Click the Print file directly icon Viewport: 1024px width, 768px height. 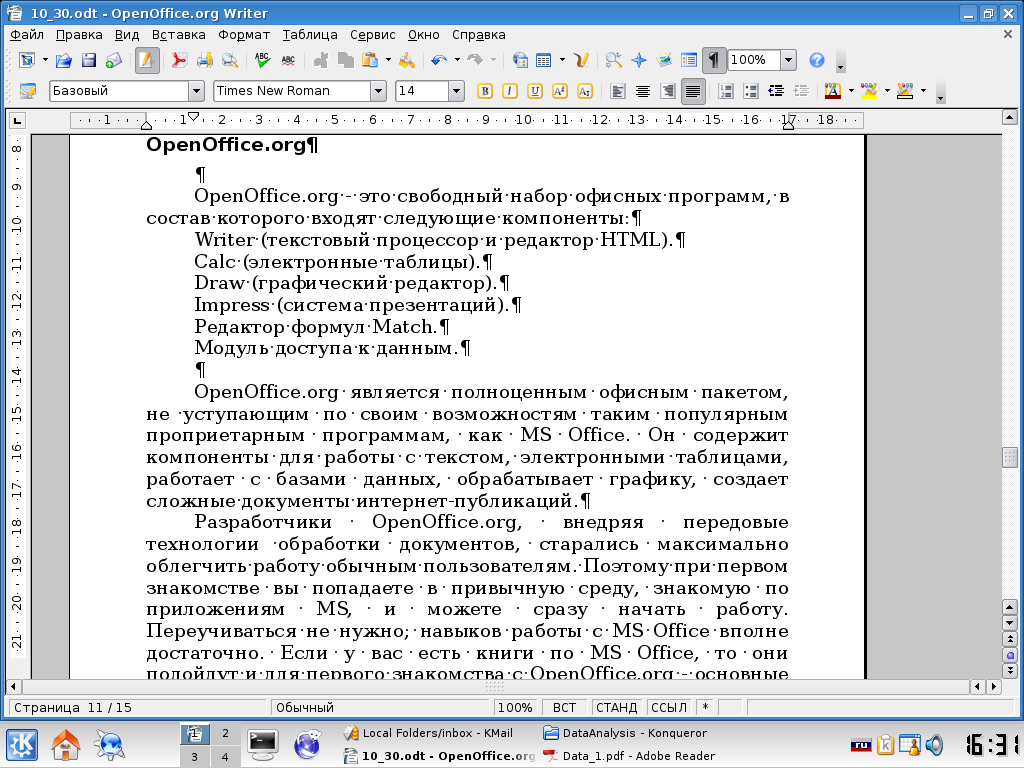(204, 61)
